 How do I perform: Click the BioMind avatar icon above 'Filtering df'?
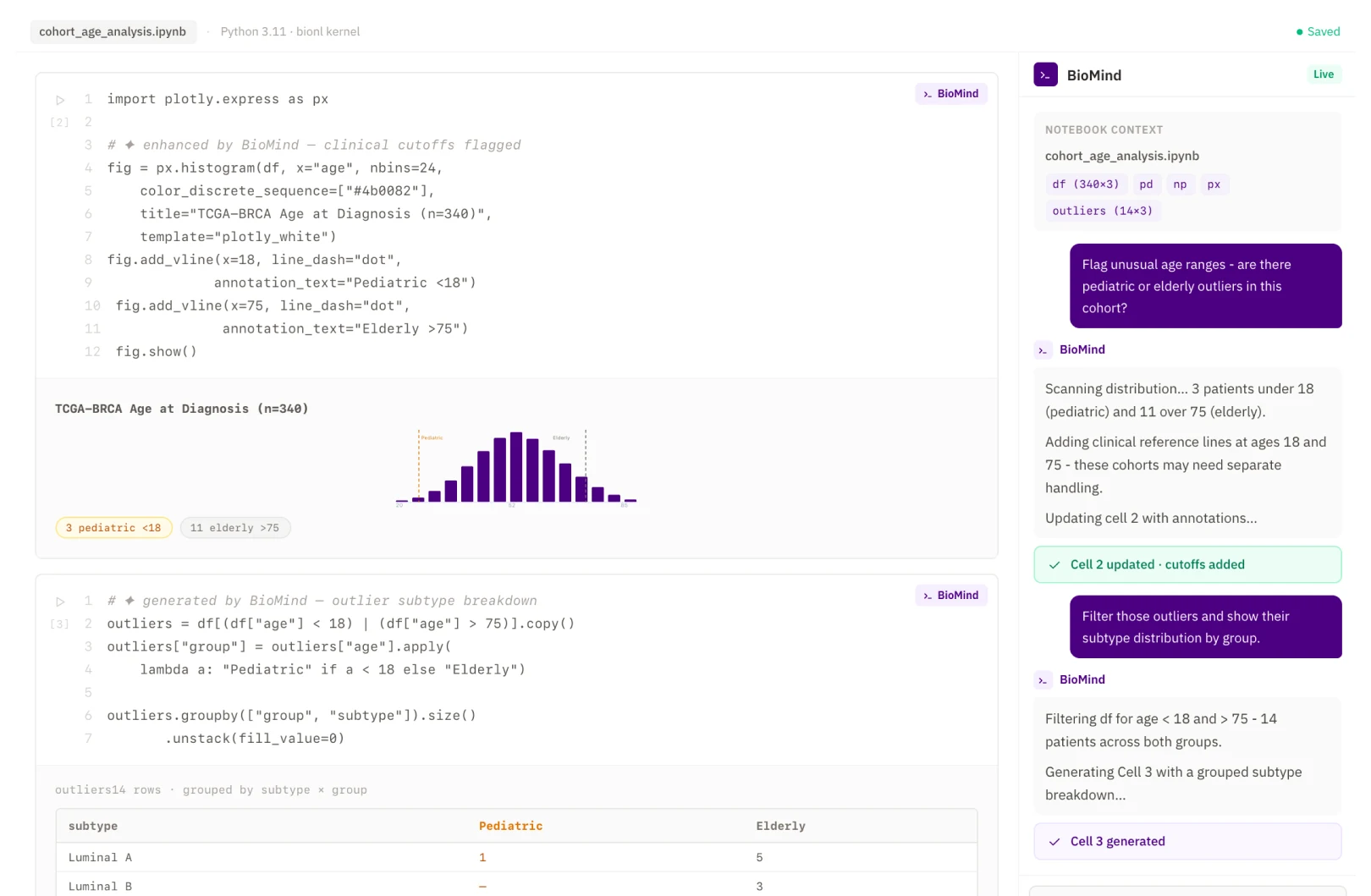pyautogui.click(x=1043, y=680)
